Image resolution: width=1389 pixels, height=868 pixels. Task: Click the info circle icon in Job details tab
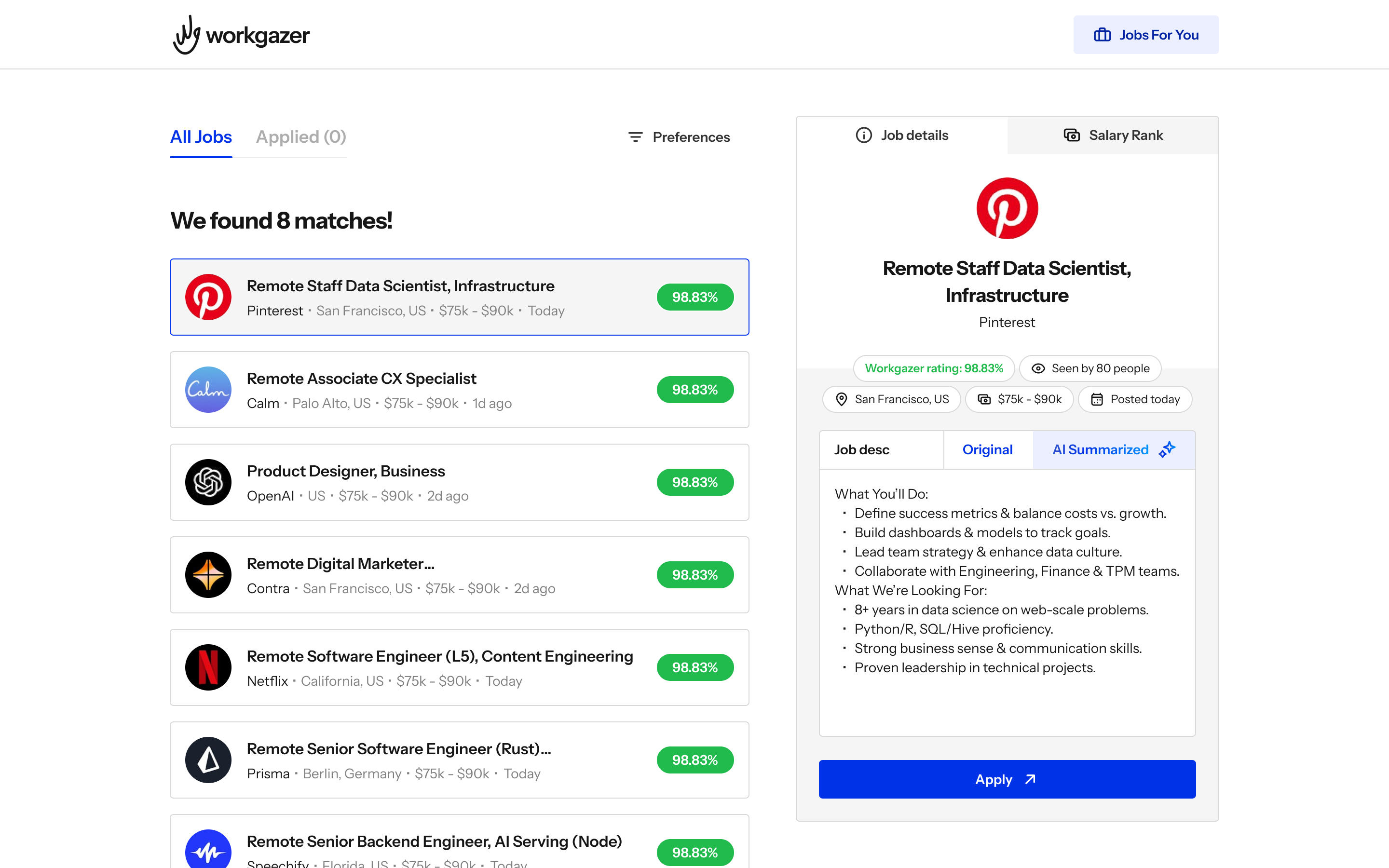point(864,136)
